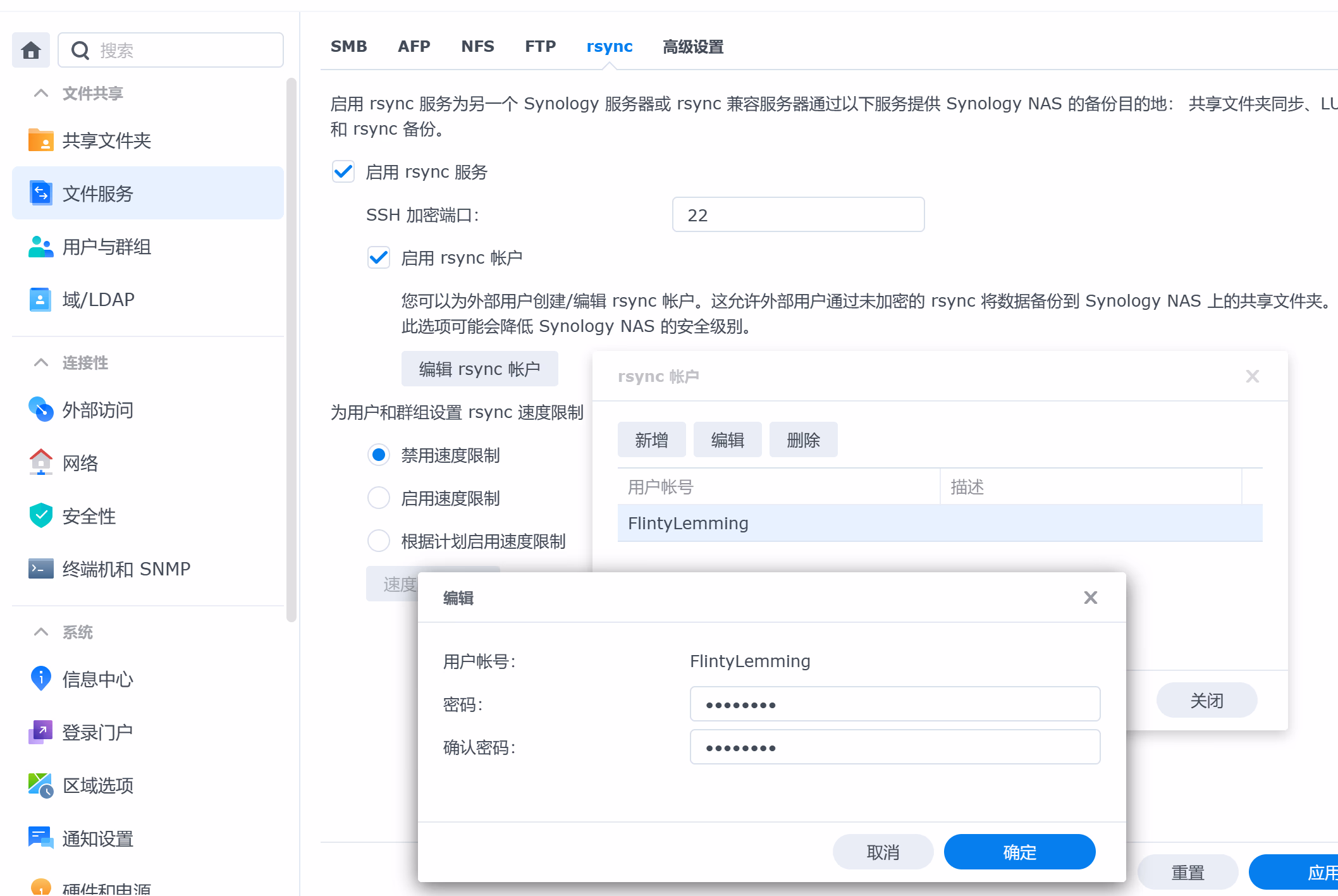Open the Shared Folder (共享文件夹) icon
Image resolution: width=1338 pixels, height=896 pixels.
pos(41,140)
